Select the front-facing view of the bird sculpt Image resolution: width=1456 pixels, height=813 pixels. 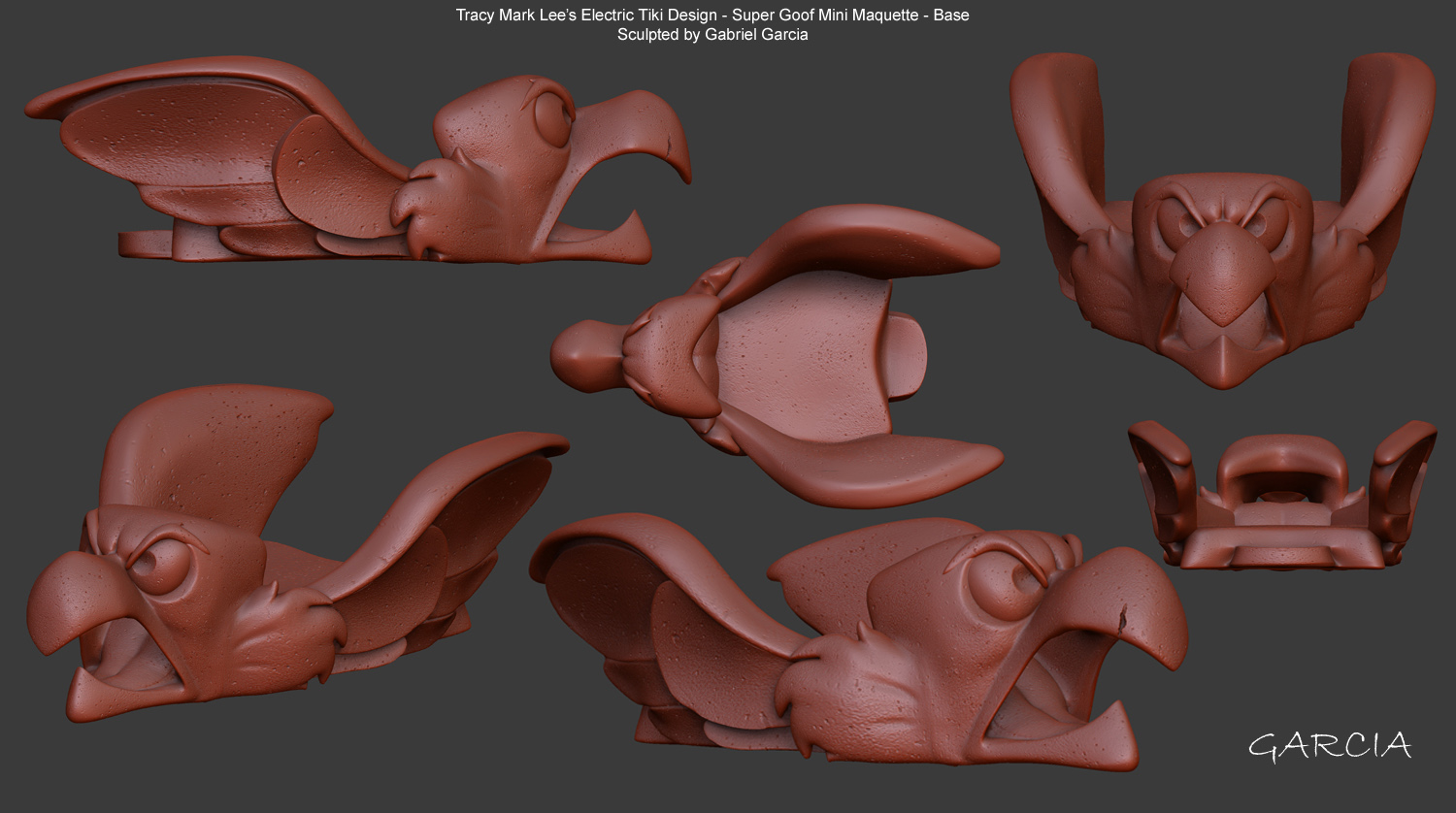(x=1223, y=220)
